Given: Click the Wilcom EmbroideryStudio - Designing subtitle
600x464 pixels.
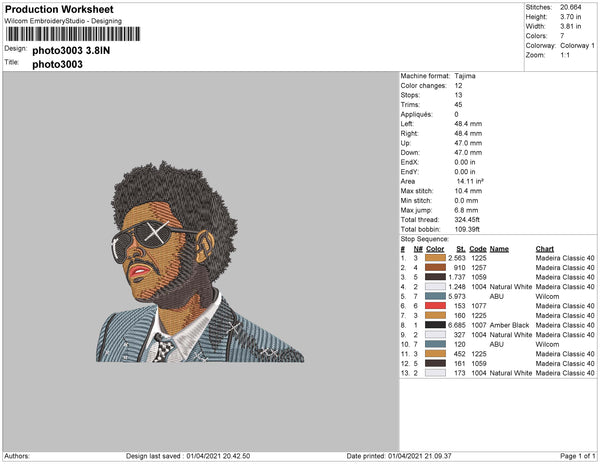Looking at the screenshot, I should pos(63,21).
